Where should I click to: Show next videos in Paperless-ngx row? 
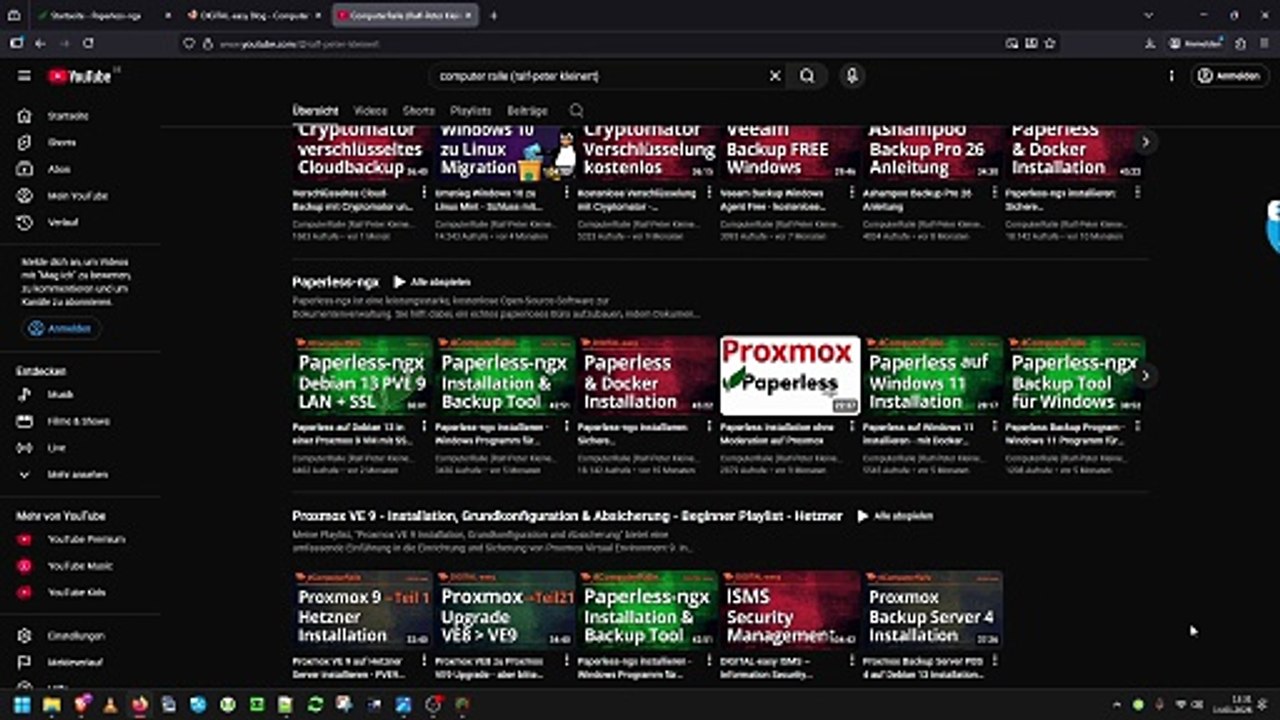(1145, 376)
